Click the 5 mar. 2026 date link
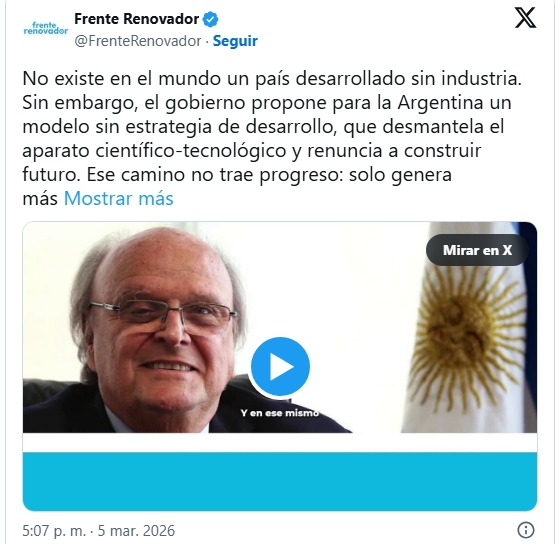Image resolution: width=560 pixels, height=544 pixels. [136, 530]
